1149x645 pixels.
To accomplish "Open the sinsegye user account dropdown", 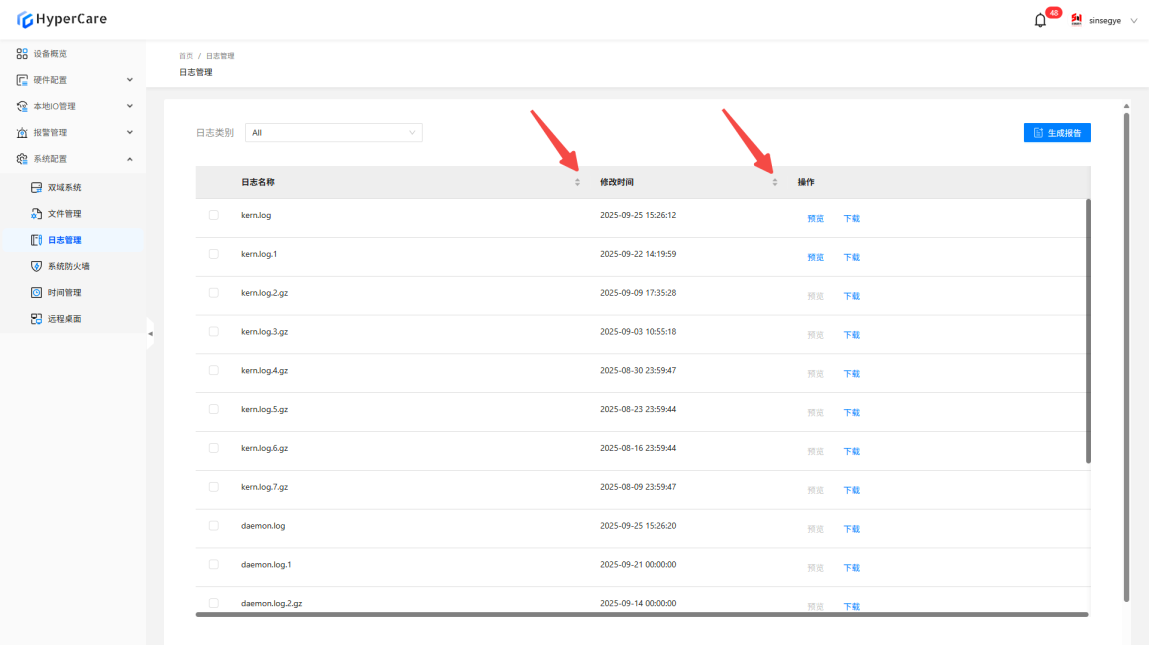I will pos(1104,20).
